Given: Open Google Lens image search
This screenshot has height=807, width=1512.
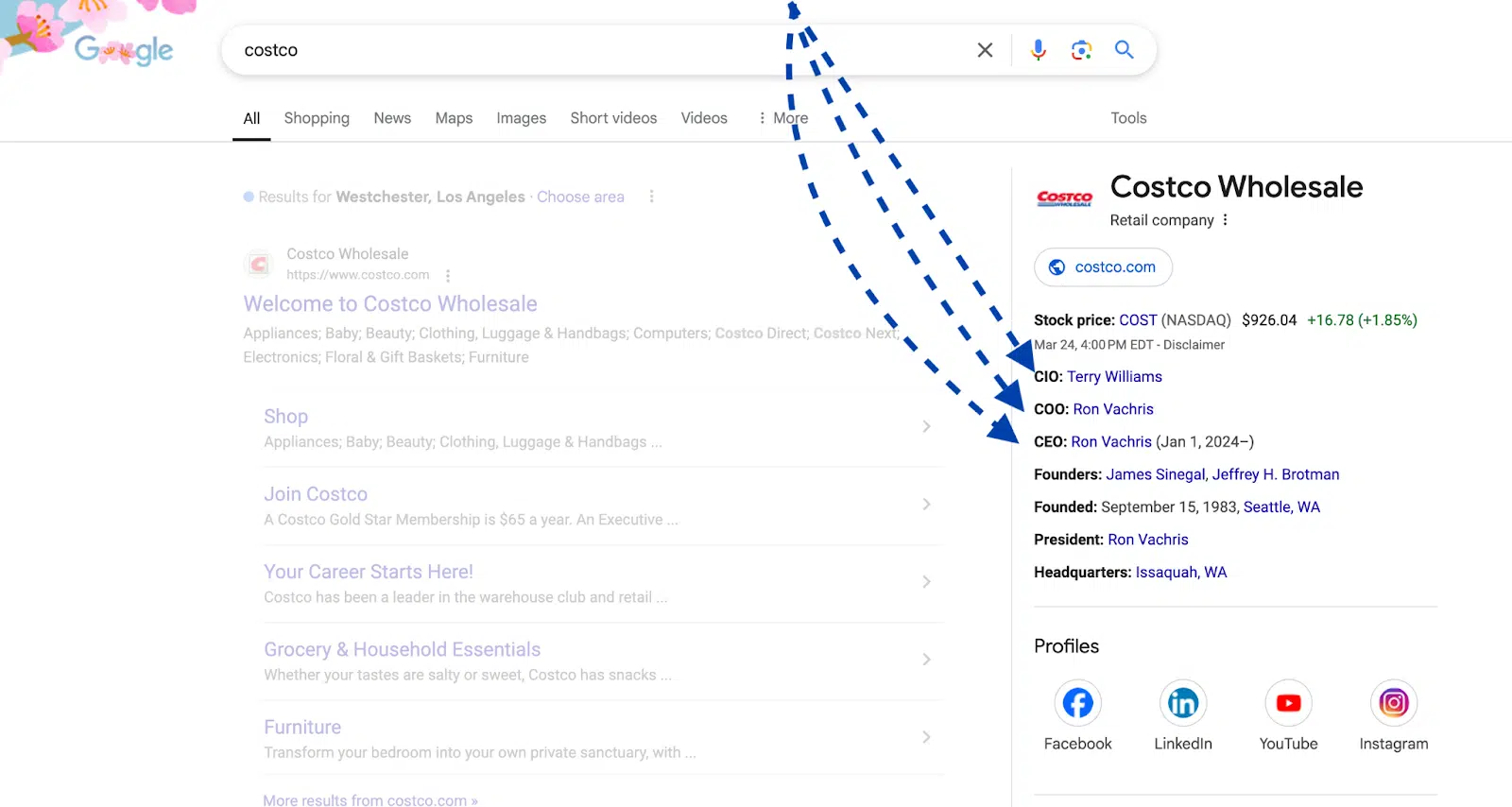Looking at the screenshot, I should point(1081,50).
